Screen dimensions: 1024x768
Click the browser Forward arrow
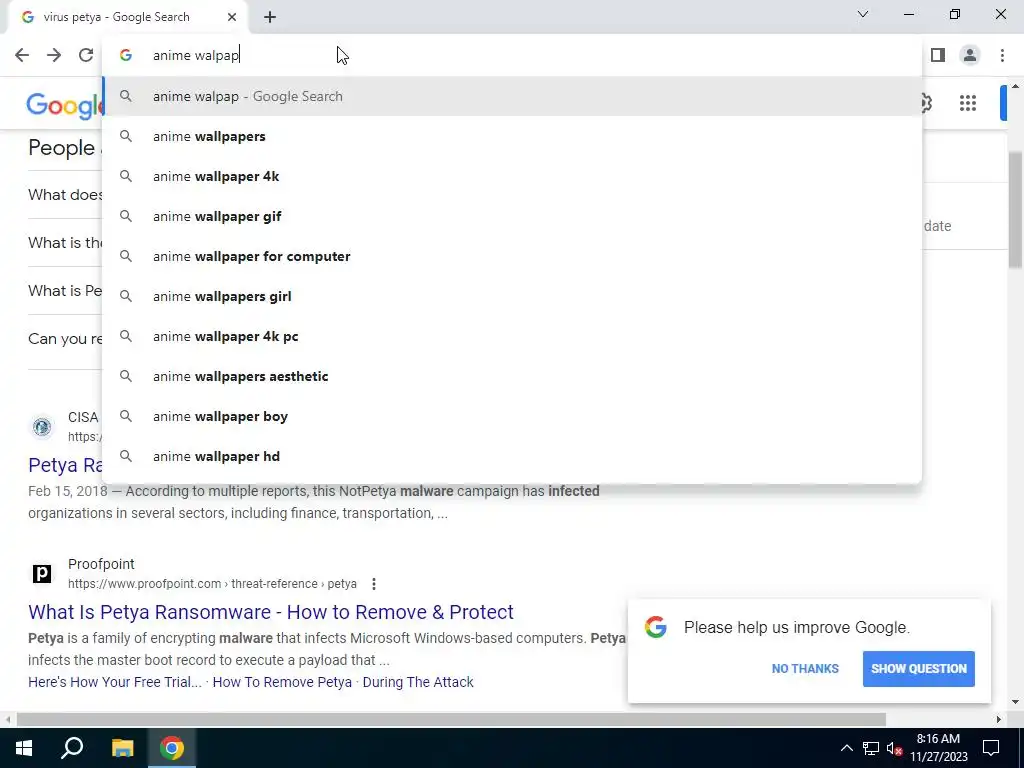tap(54, 55)
